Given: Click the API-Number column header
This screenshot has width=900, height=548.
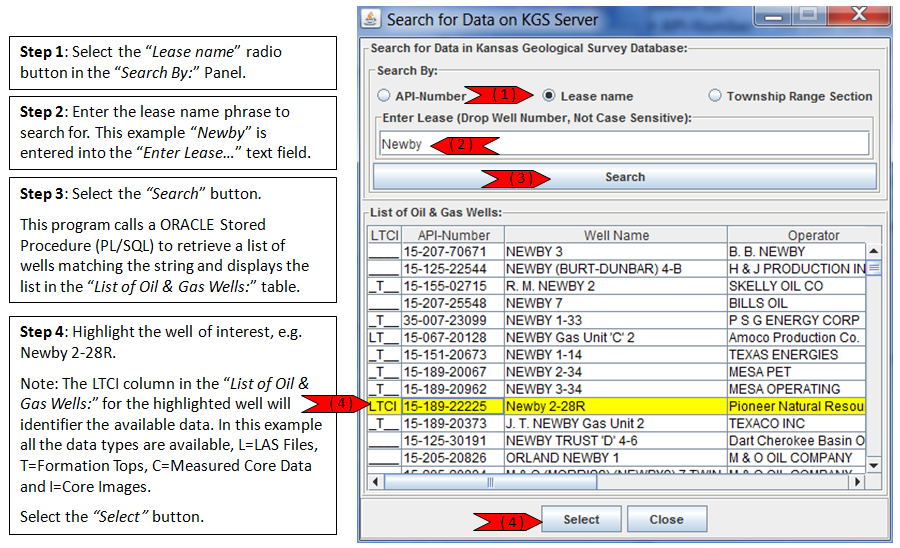Looking at the screenshot, I should coord(453,235).
